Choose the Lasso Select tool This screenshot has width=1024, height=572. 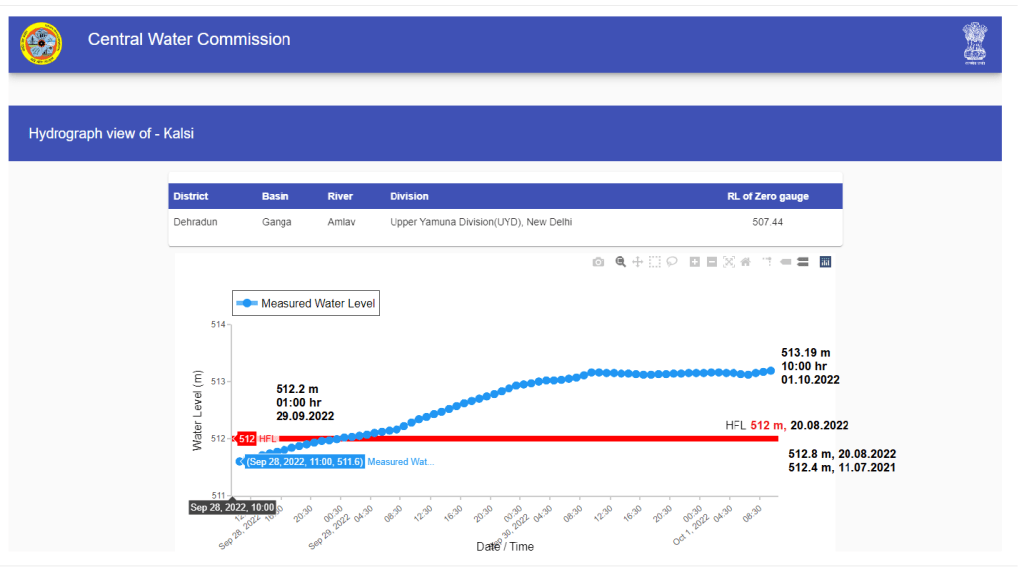672,262
